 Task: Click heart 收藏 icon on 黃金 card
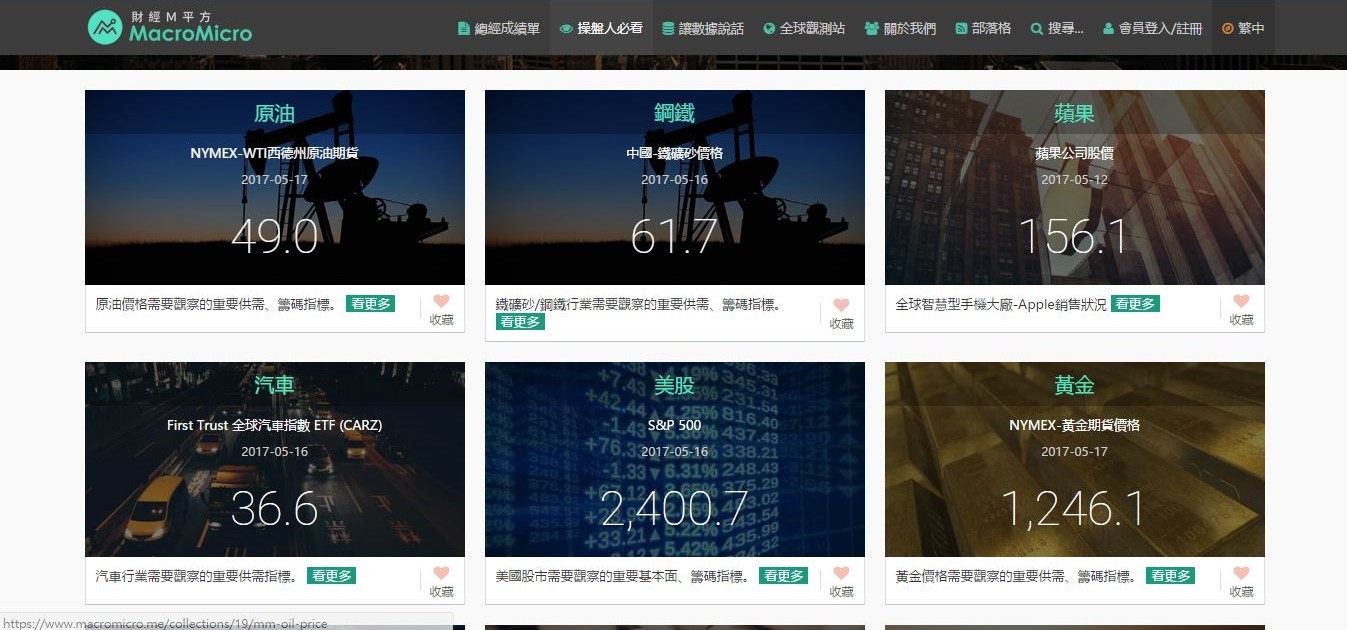tap(1241, 574)
